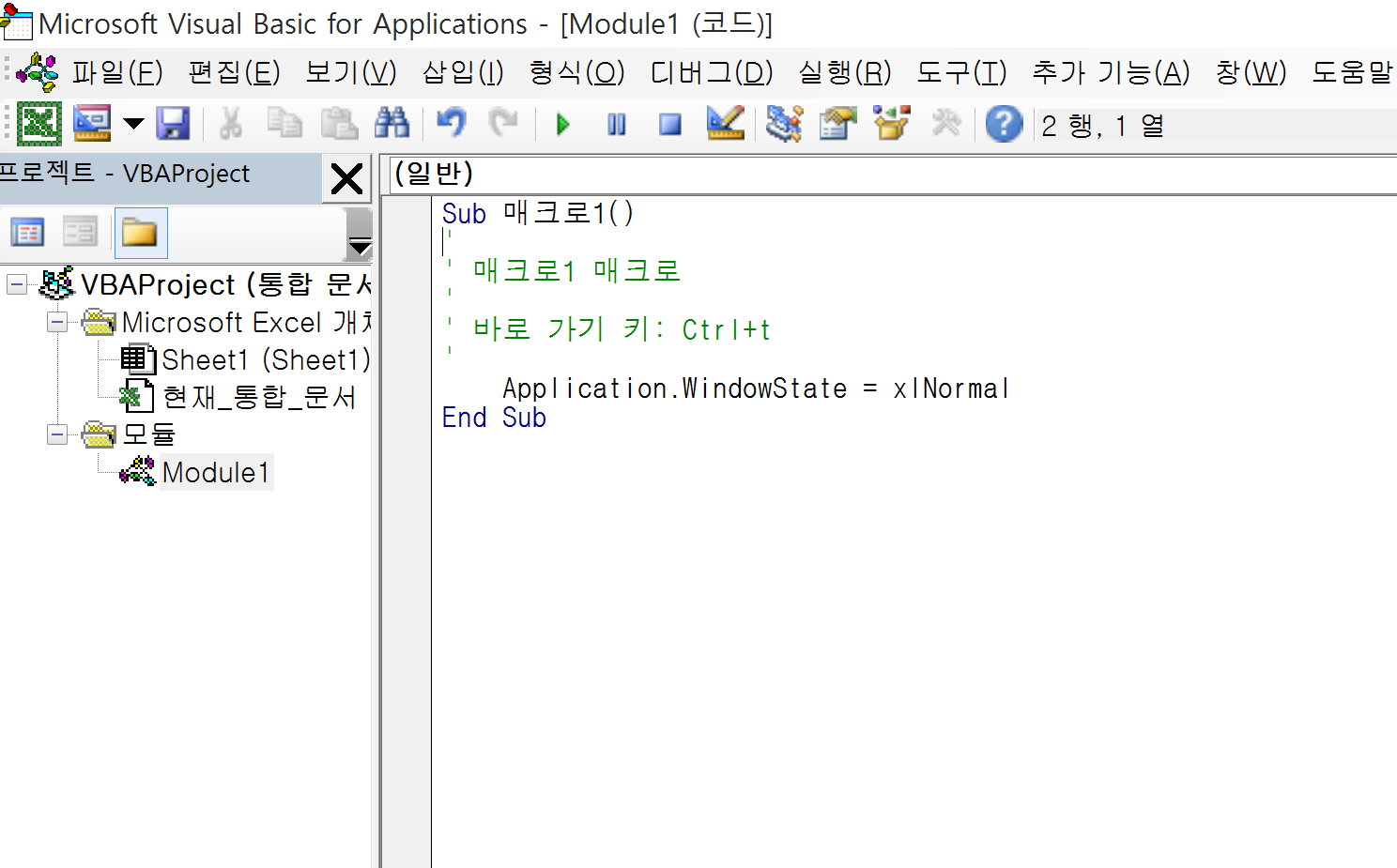Click the Paste clipboard icon
The image size is (1397, 868).
click(x=339, y=123)
